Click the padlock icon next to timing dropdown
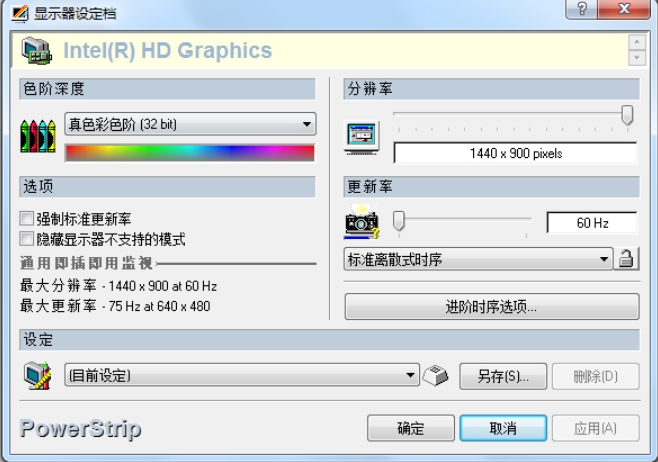The width and height of the screenshot is (658, 462). 627,258
